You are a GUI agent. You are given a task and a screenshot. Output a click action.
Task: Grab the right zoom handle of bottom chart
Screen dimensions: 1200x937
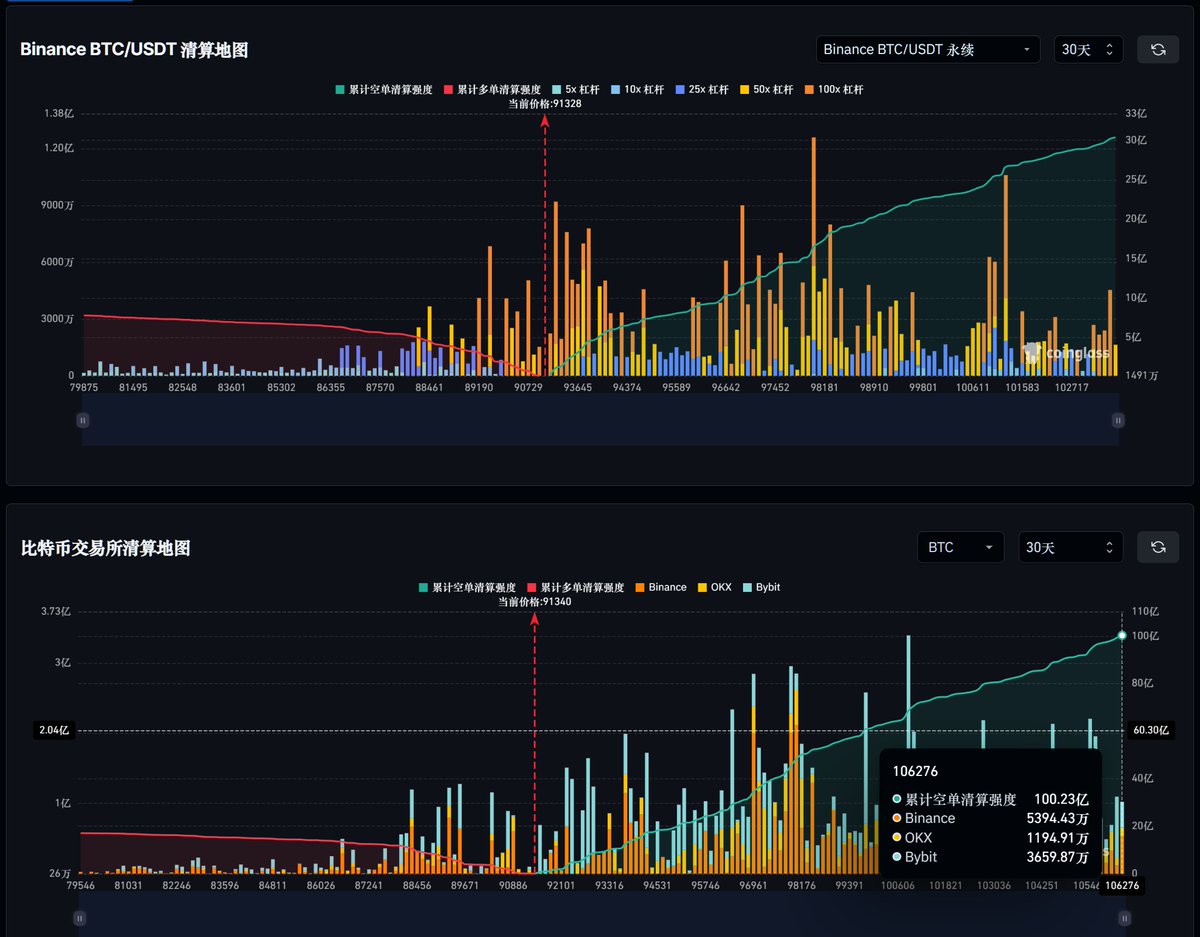click(x=1124, y=917)
